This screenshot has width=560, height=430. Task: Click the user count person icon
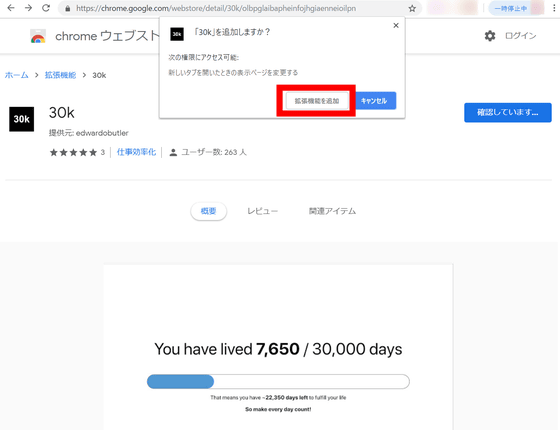pos(173,152)
